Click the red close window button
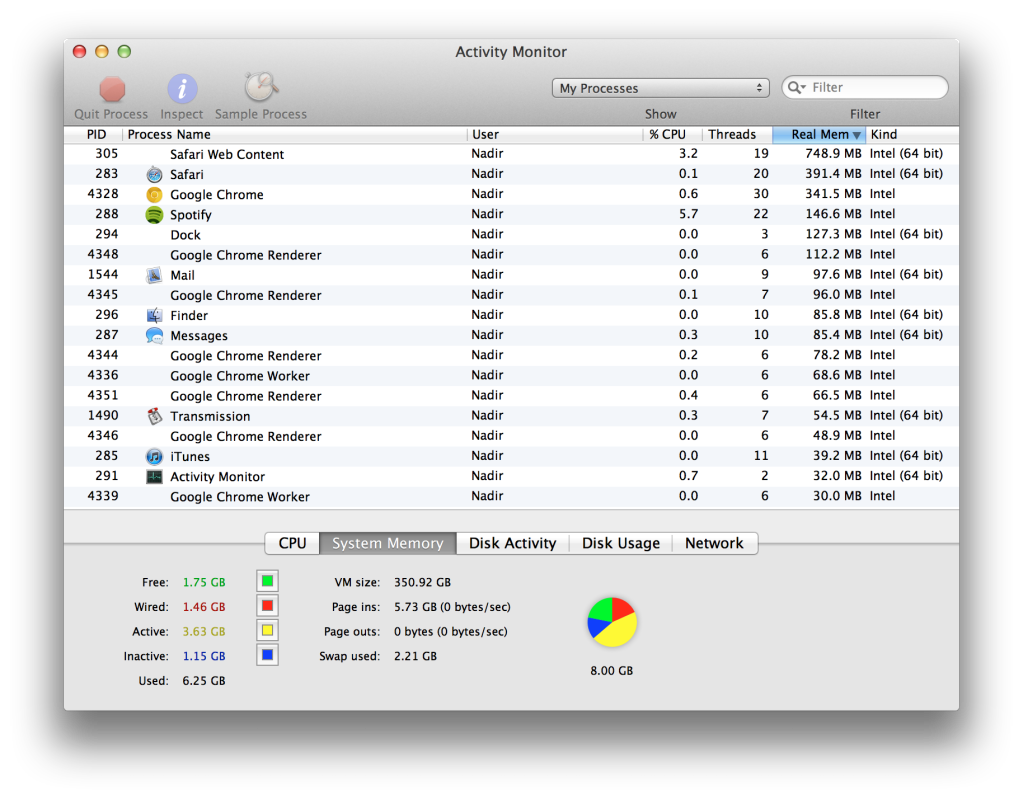The image size is (1023, 799). click(80, 52)
